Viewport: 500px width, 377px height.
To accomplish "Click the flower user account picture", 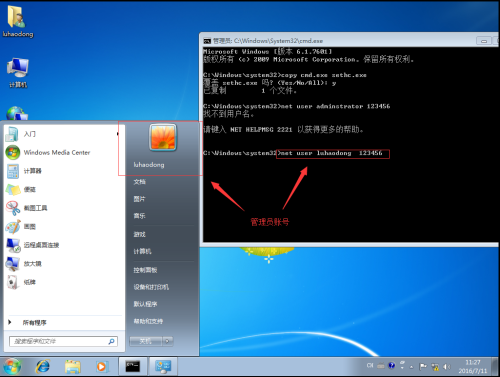I will pos(163,137).
